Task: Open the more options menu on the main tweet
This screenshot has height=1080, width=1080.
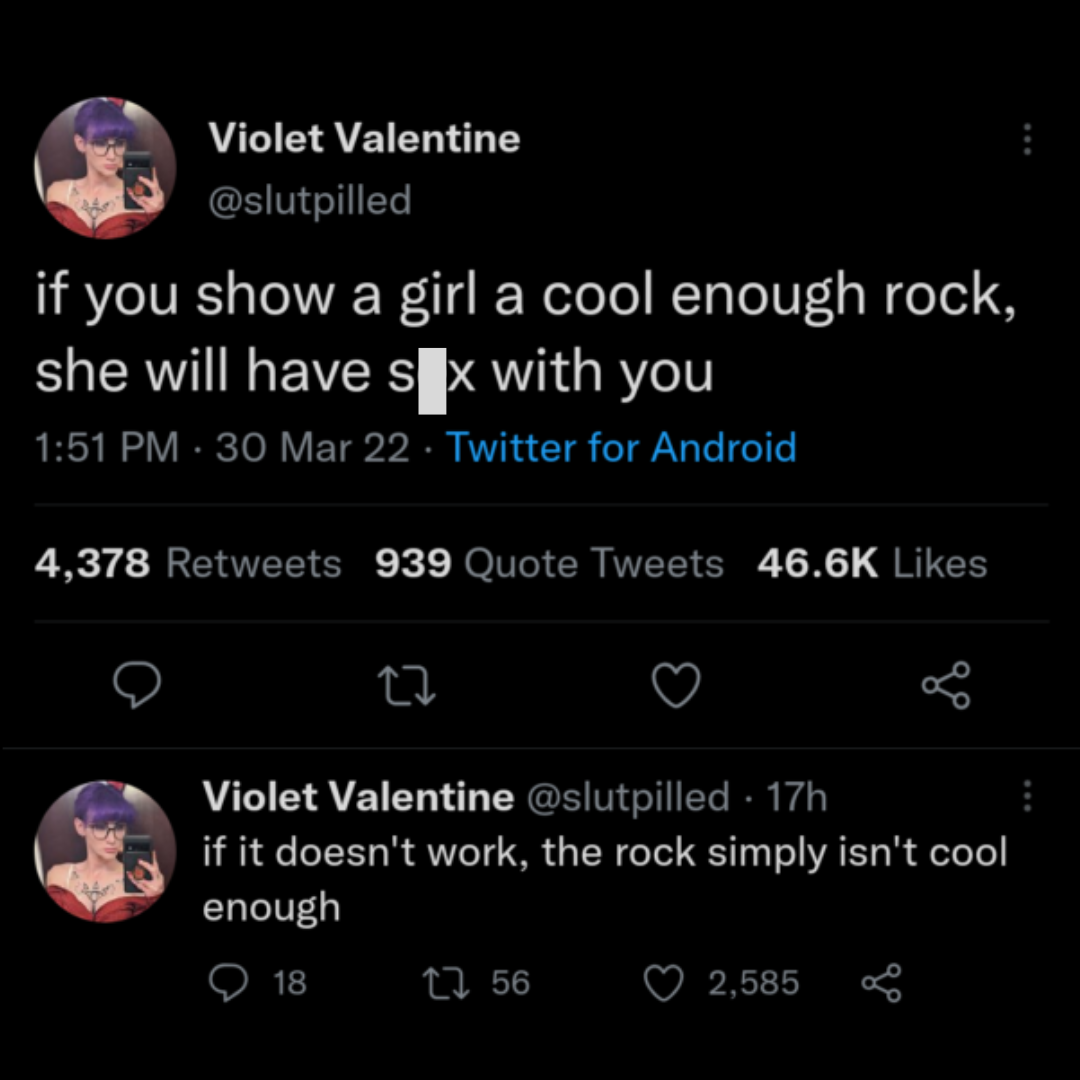Action: point(1027,140)
